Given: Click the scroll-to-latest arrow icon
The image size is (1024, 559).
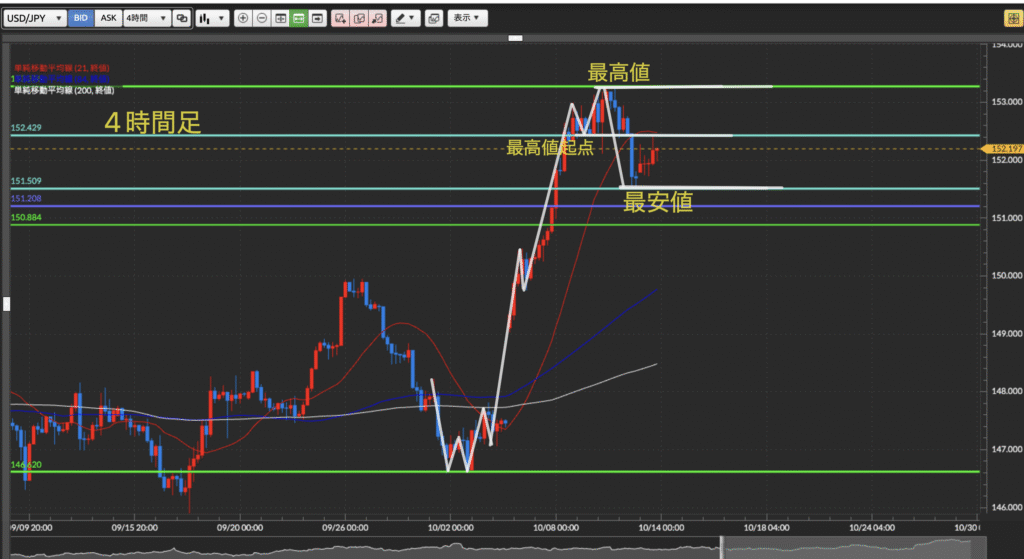Looking at the screenshot, I should [317, 18].
